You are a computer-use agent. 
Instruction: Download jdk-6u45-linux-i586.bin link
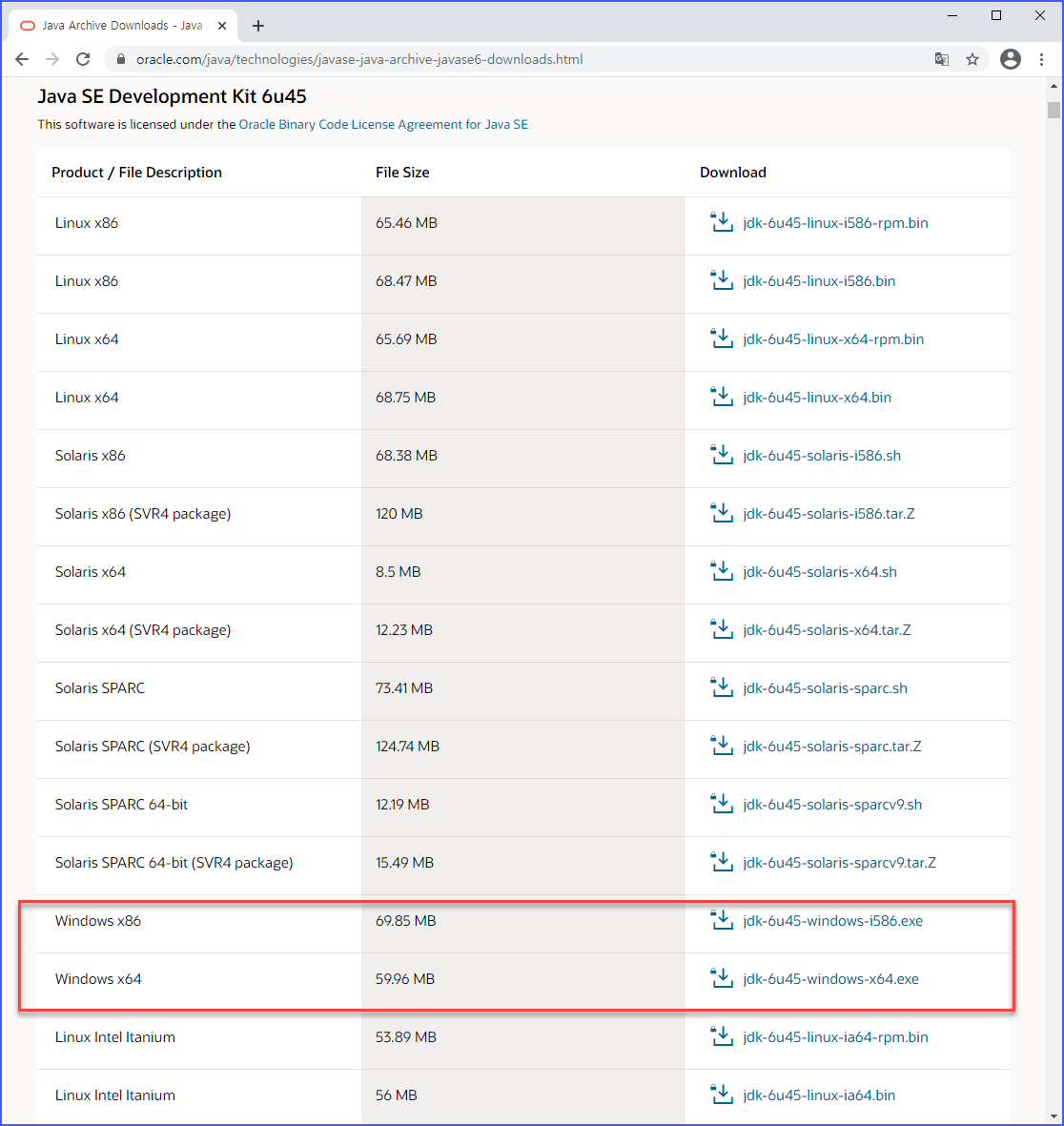pos(819,280)
